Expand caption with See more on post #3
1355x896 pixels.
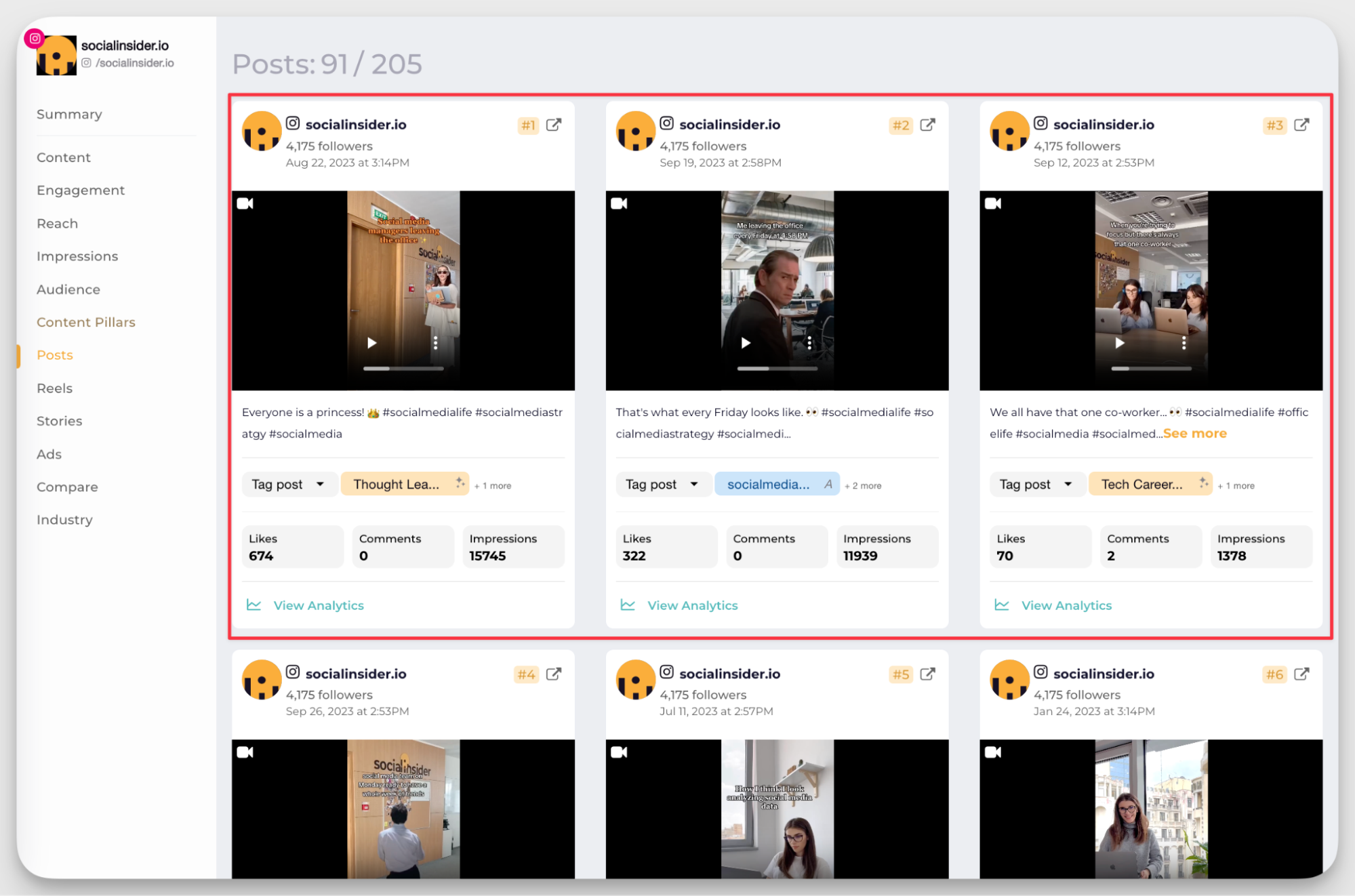click(x=1195, y=434)
